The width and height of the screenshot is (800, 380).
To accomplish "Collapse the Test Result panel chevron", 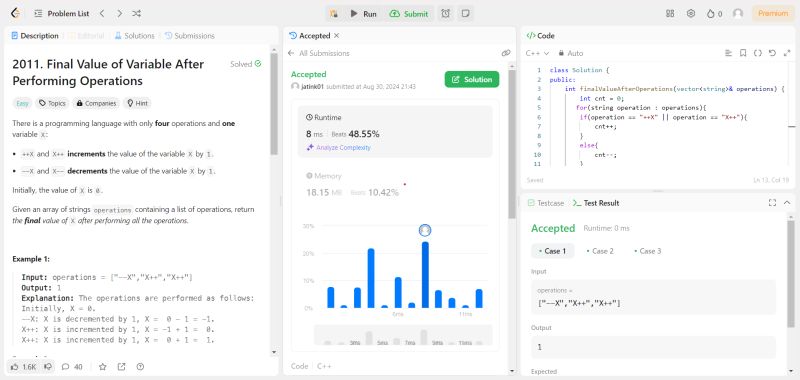I will coord(787,203).
